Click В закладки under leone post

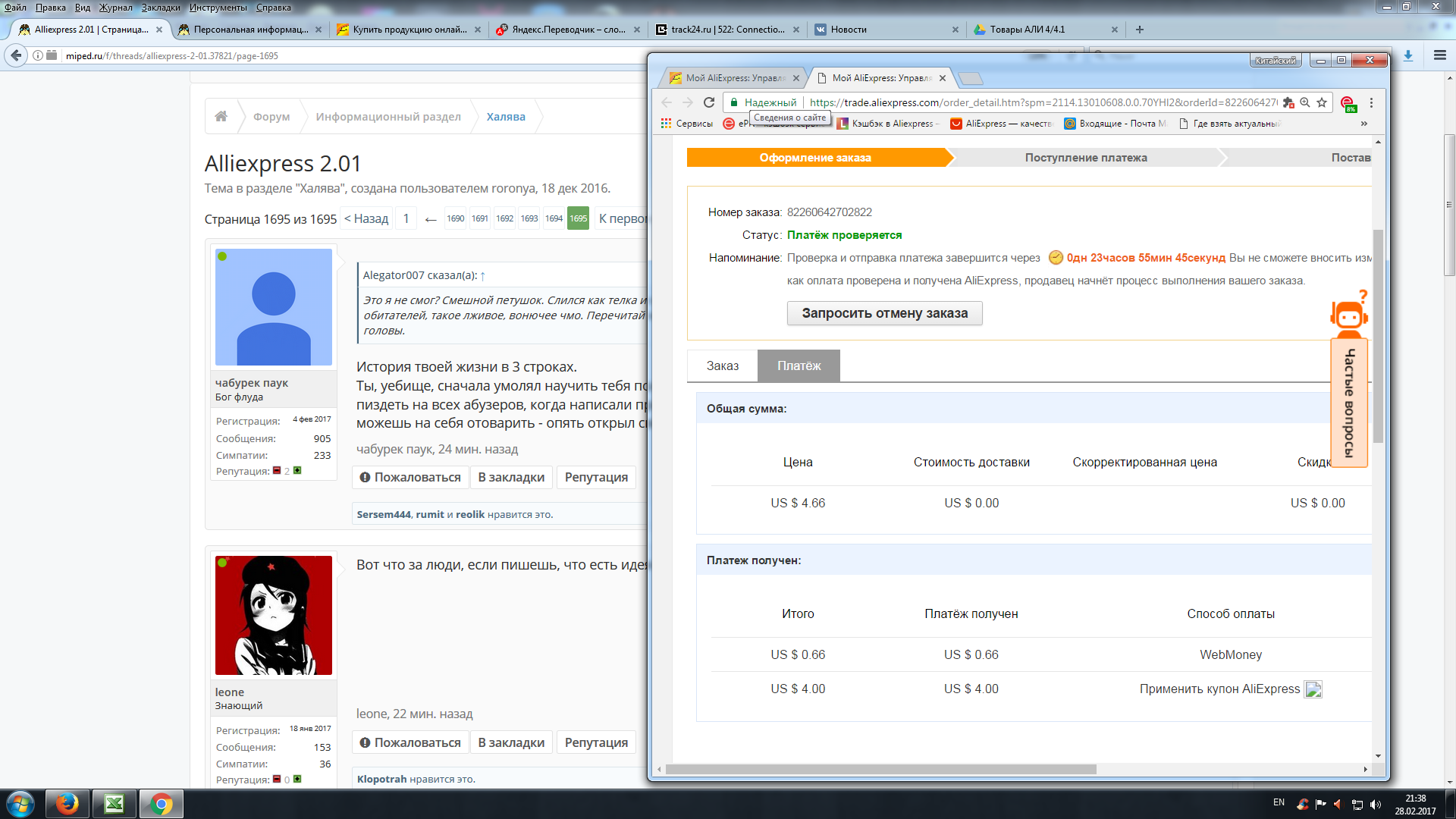[x=511, y=742]
